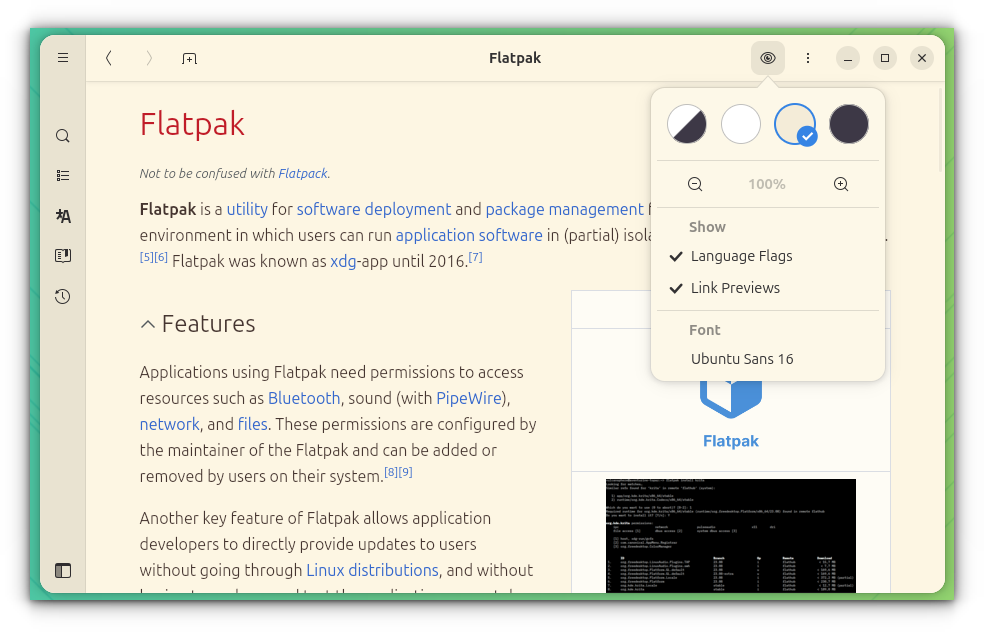
Task: Open the main hamburger menu
Action: click(x=63, y=57)
